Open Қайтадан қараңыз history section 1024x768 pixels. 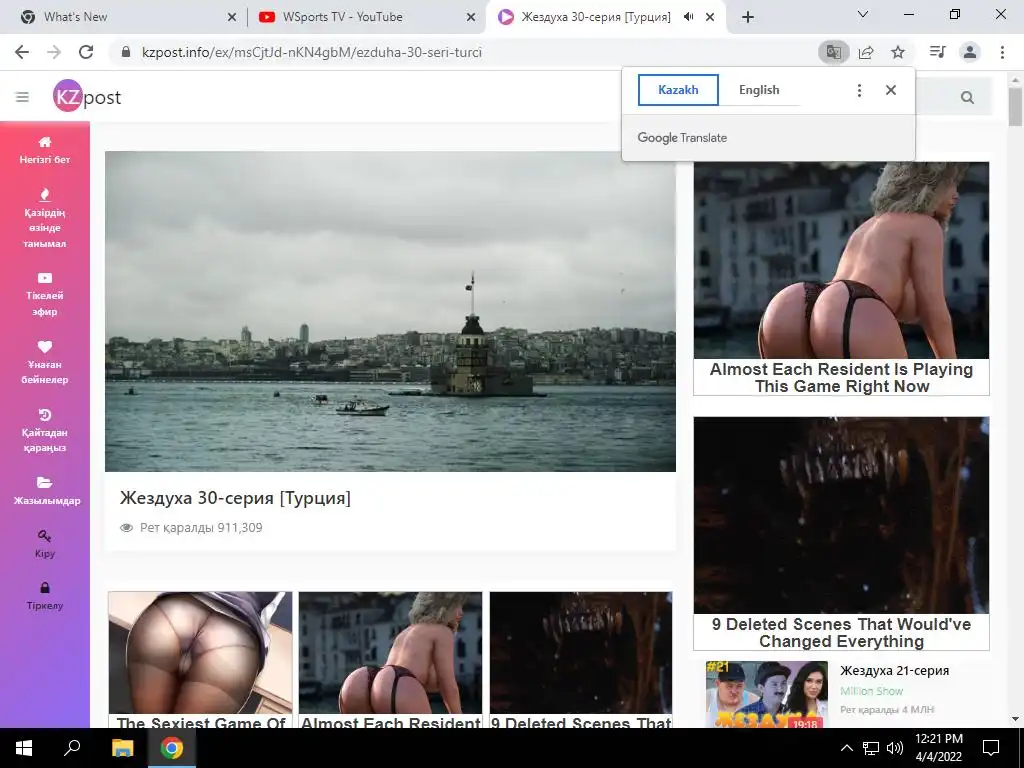coord(44,431)
